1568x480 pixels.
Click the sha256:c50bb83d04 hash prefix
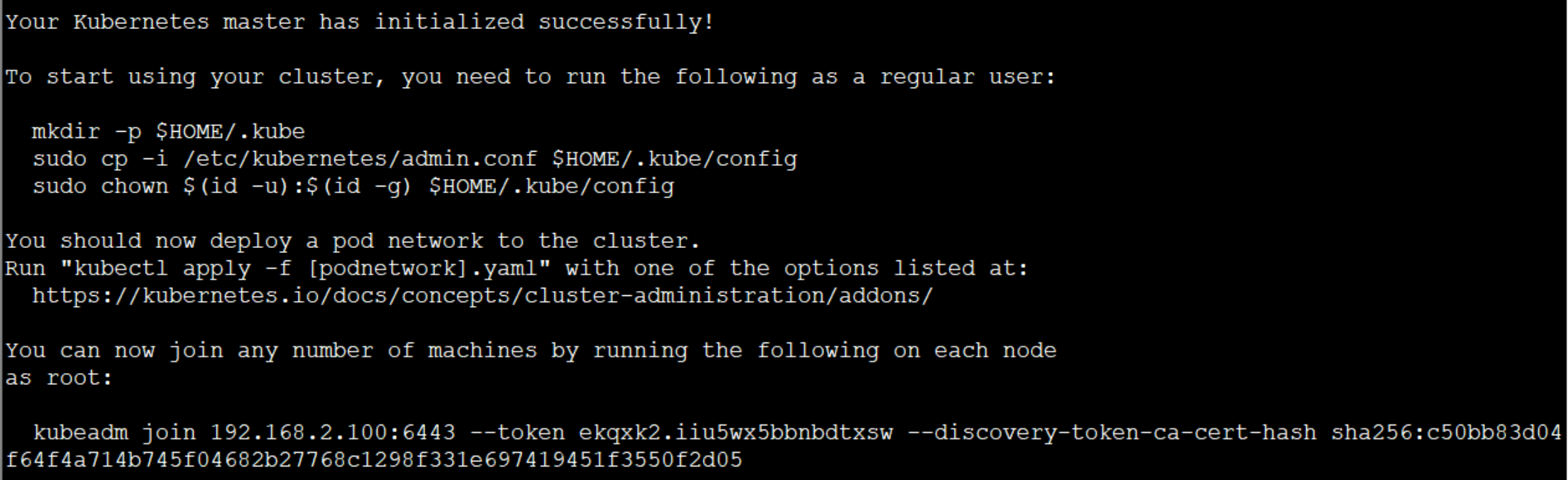pos(1446,433)
